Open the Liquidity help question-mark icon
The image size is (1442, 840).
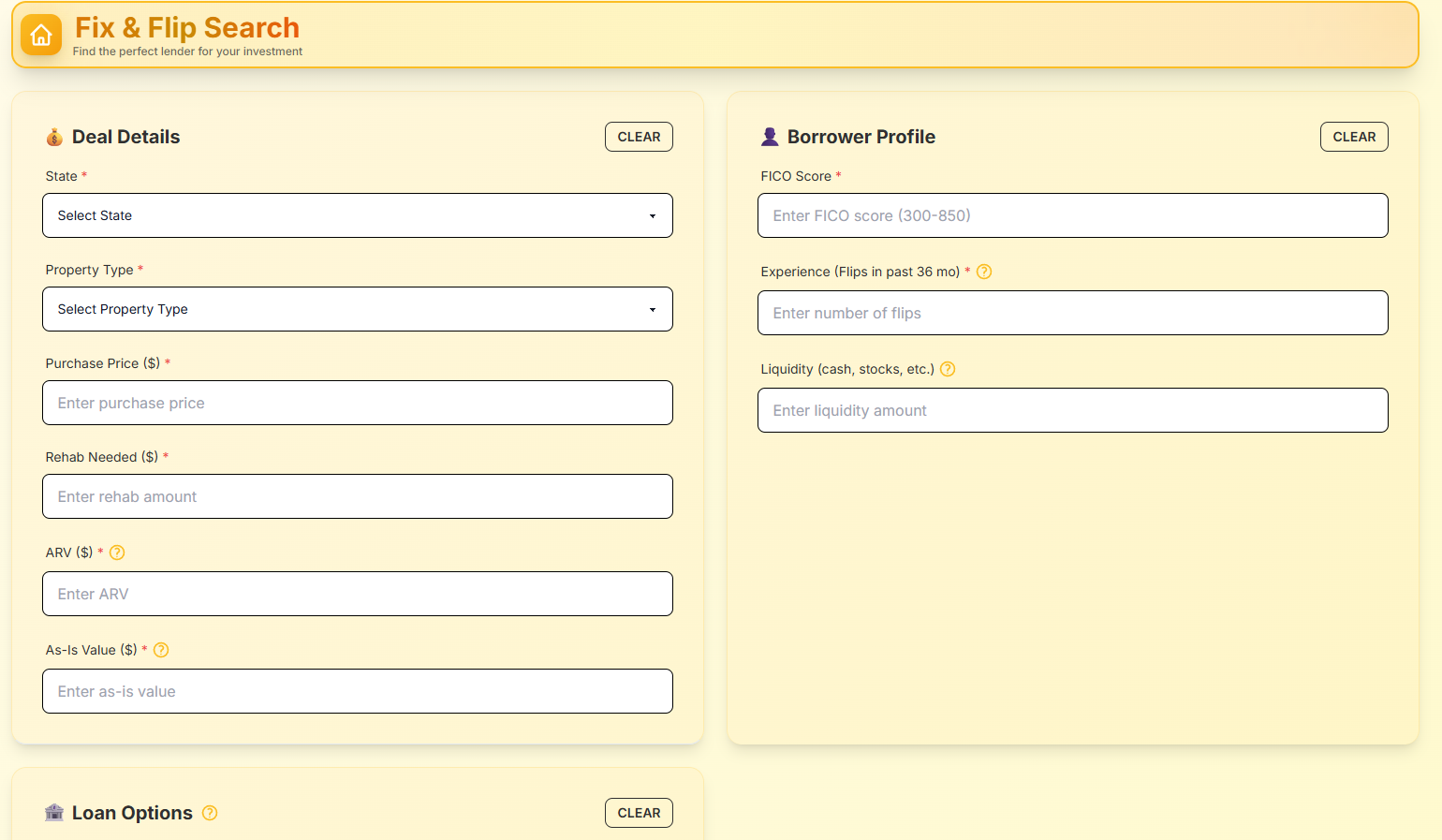coord(948,369)
